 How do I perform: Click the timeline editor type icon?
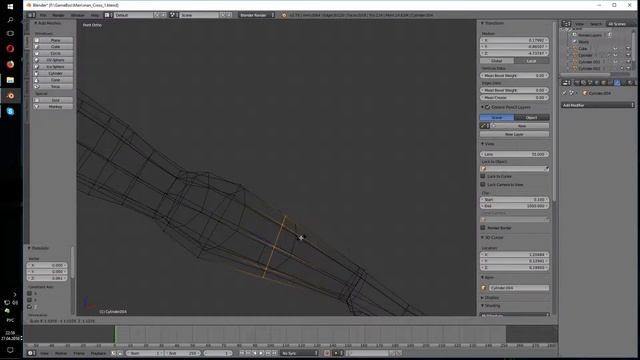[x=31, y=353]
